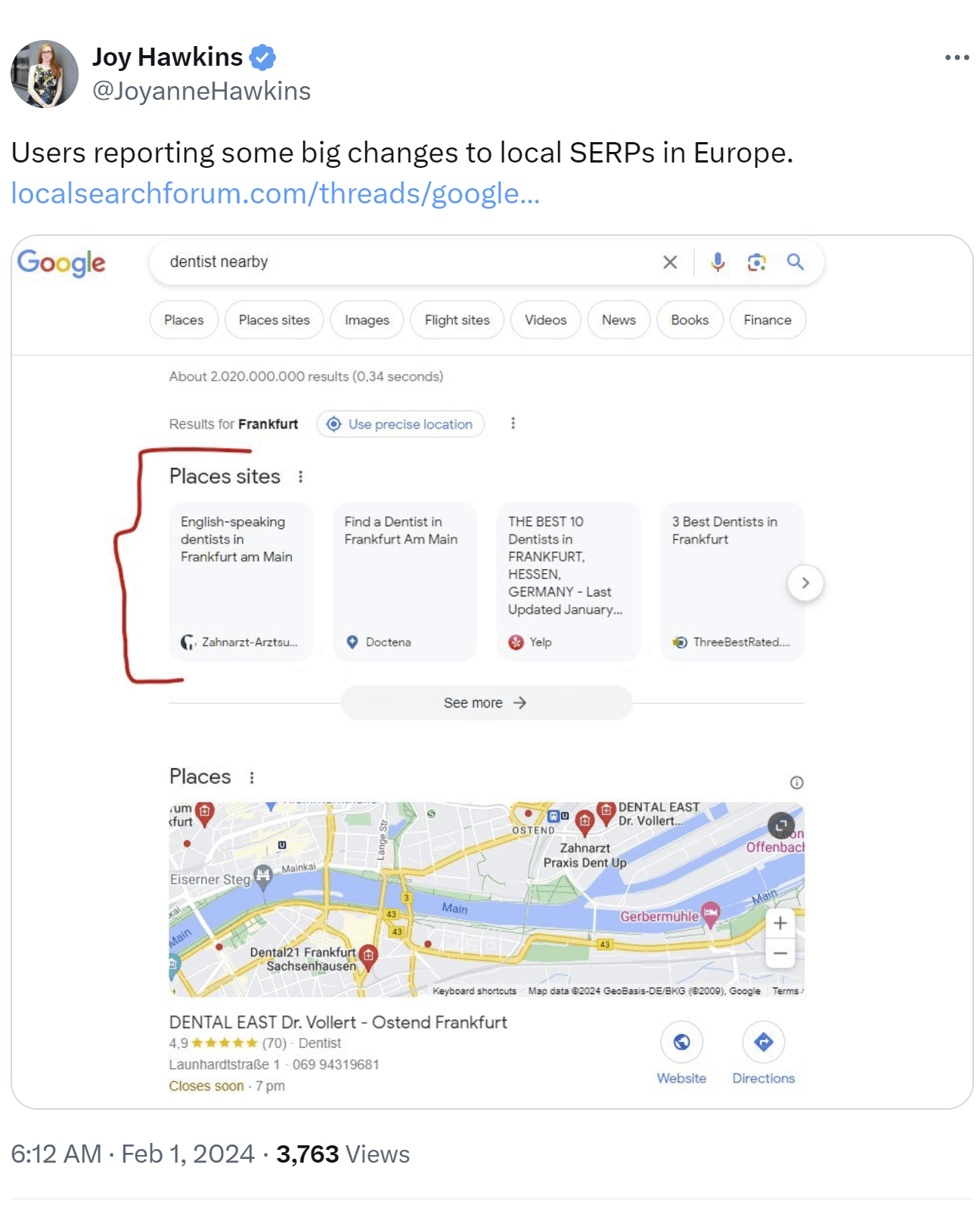980x1205 pixels.
Task: Click the Use precise location button
Action: (x=401, y=424)
